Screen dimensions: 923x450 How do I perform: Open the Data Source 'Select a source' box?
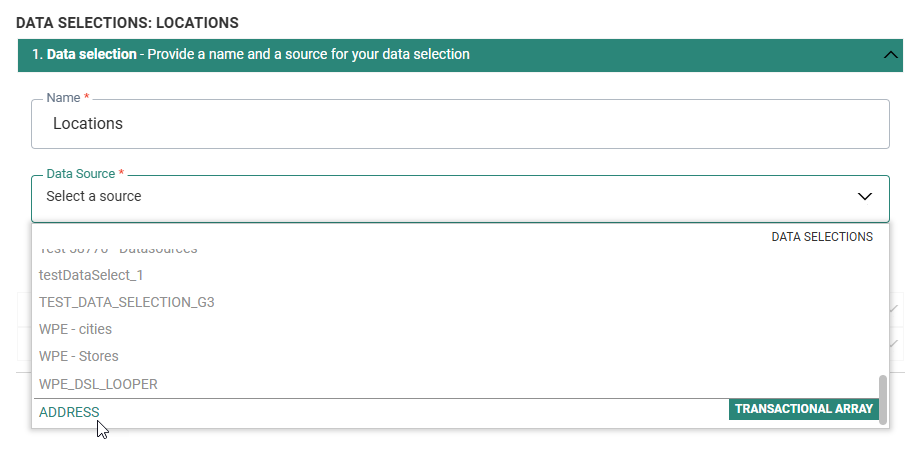coord(440,197)
